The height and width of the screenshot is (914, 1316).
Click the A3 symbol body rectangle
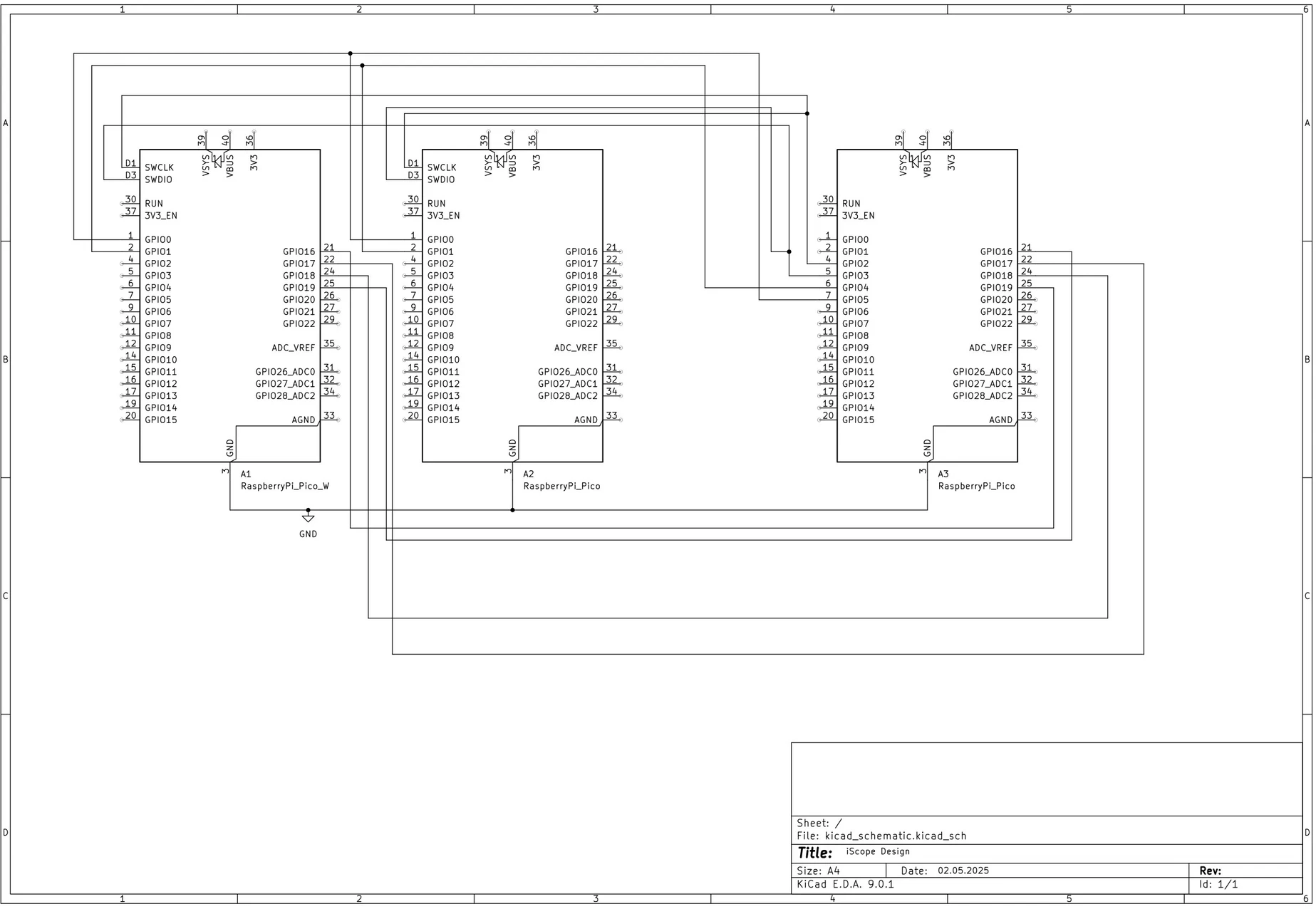[x=928, y=306]
